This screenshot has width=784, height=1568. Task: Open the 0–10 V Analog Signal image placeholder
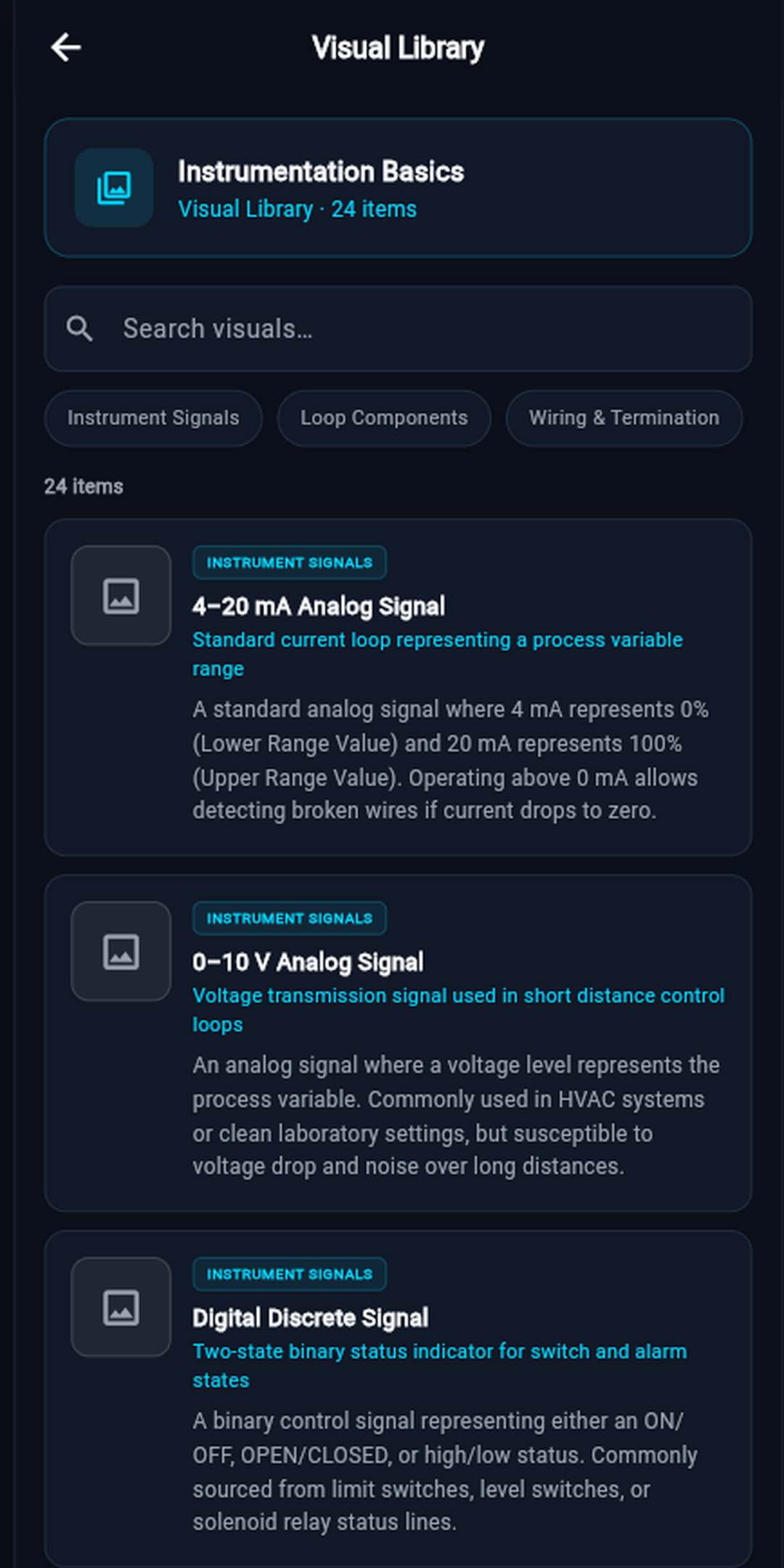[121, 951]
